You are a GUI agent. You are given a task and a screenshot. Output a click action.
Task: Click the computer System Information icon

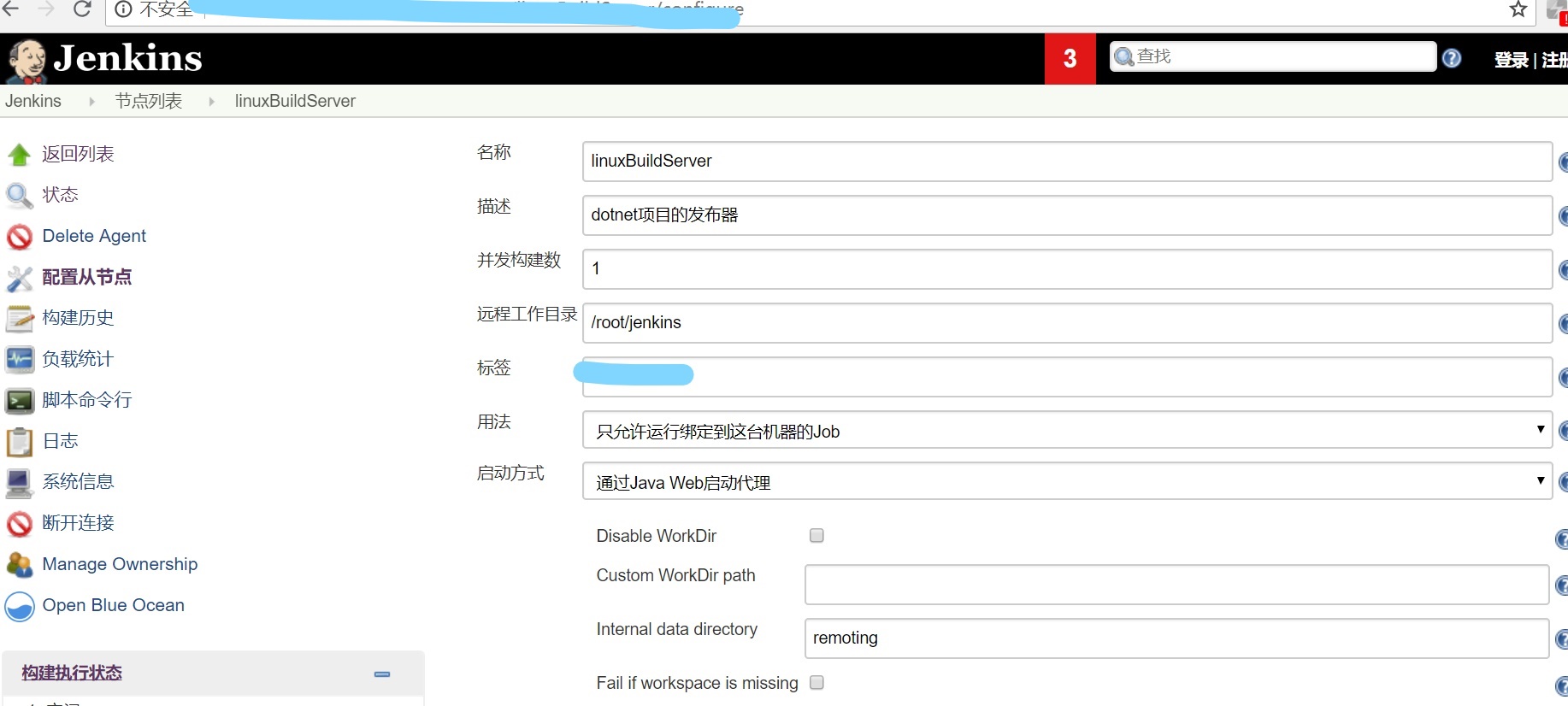pyautogui.click(x=19, y=483)
